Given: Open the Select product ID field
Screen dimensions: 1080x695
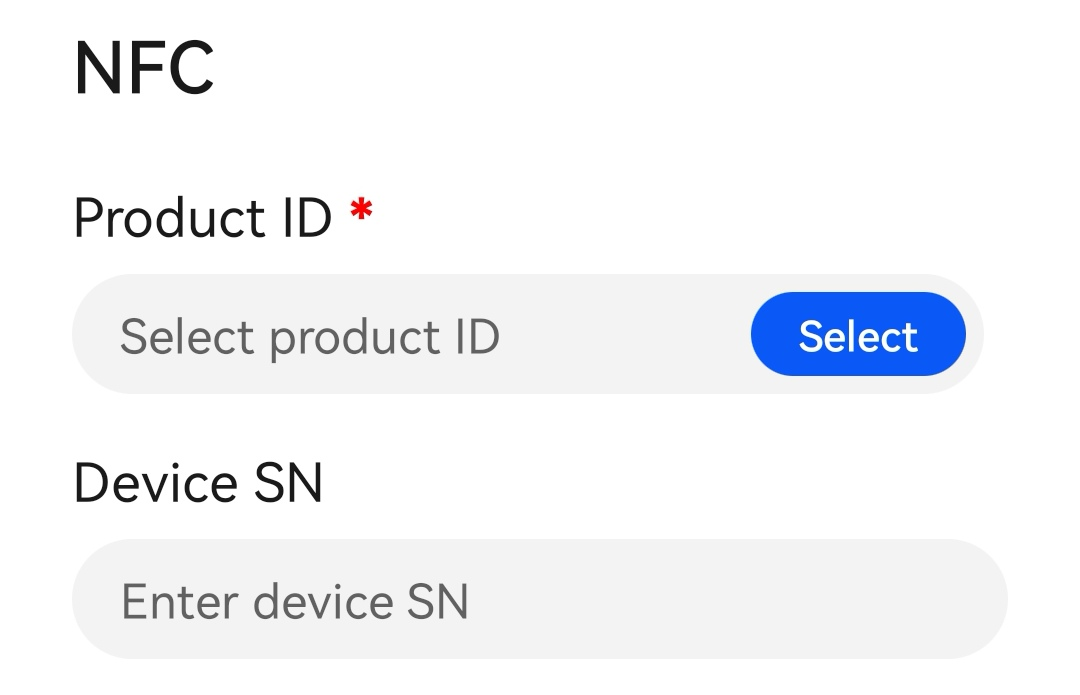Looking at the screenshot, I should pos(528,334).
